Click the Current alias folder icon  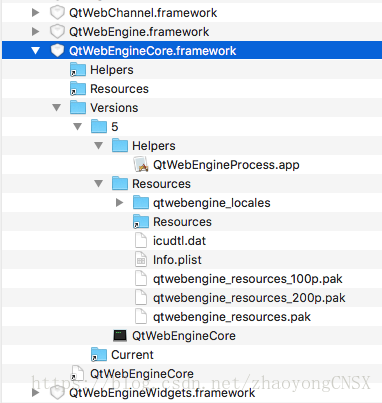(x=99, y=355)
